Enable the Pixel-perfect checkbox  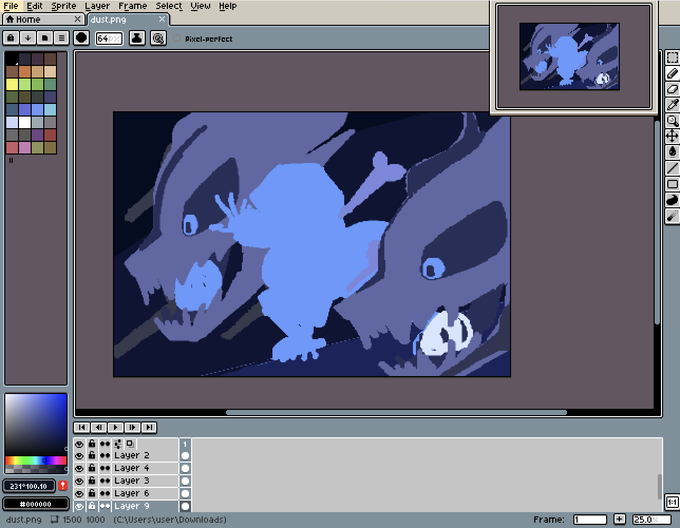(x=177, y=39)
